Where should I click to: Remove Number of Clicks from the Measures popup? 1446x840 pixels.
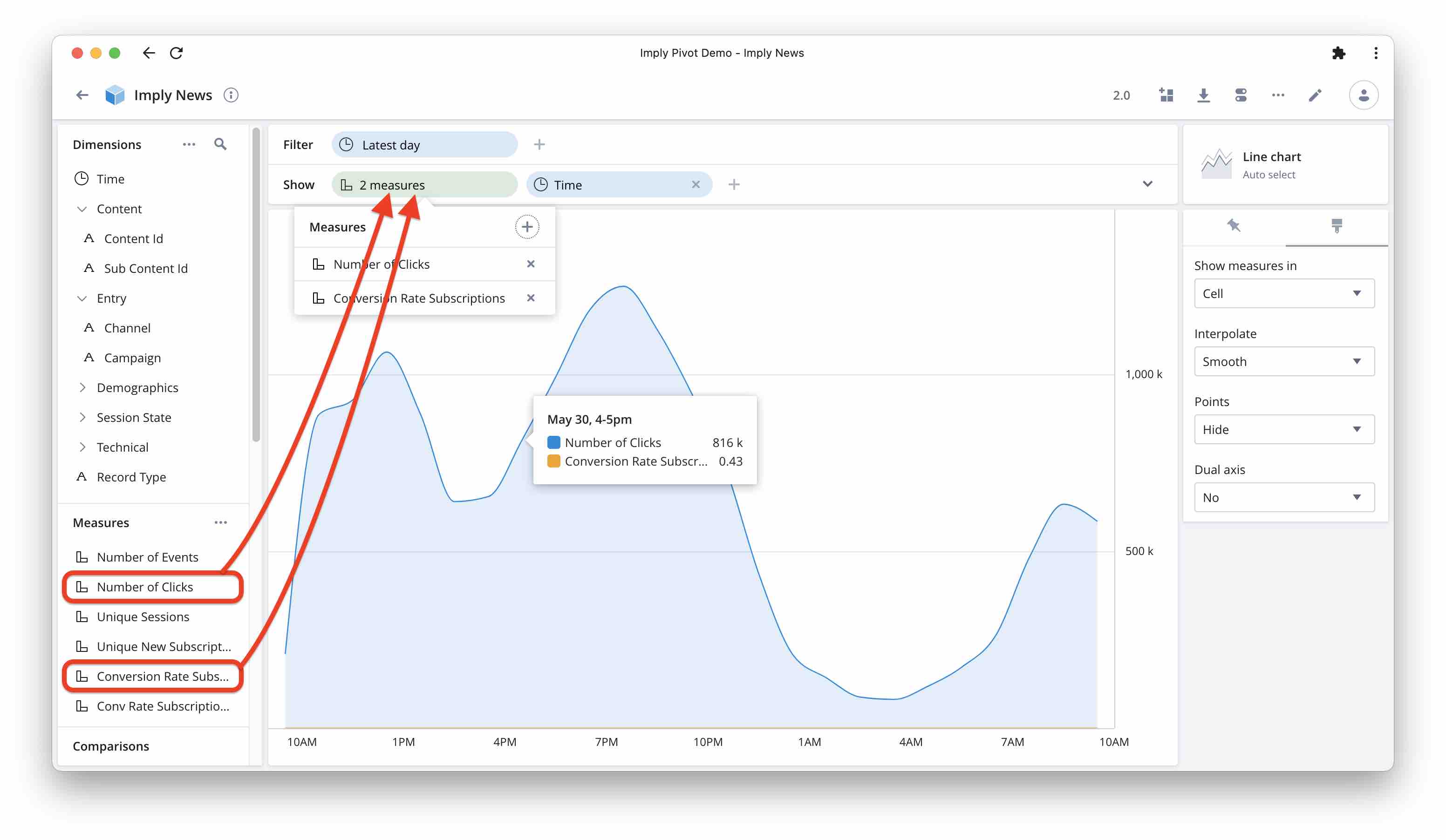pos(530,264)
